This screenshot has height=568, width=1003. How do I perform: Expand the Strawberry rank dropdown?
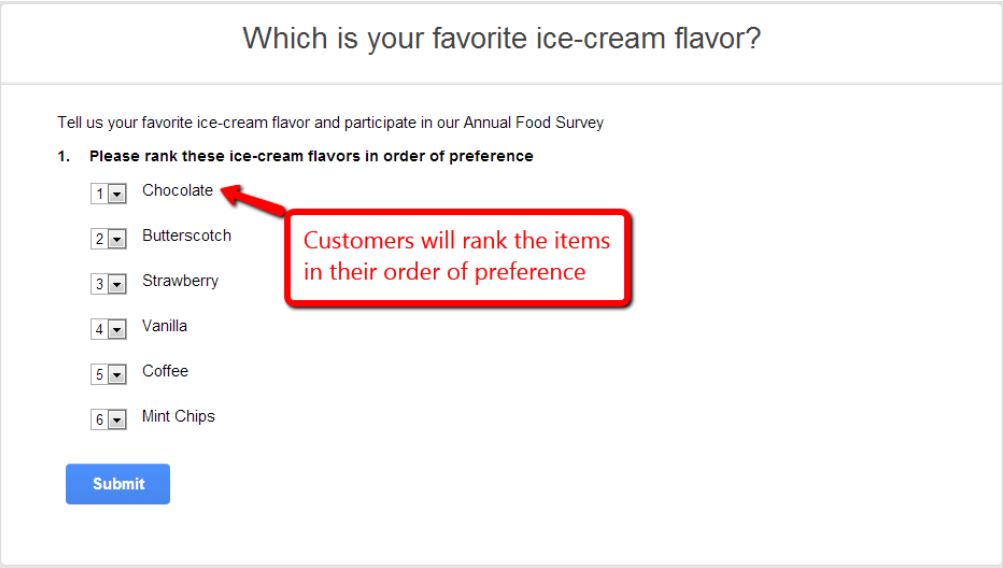[x=108, y=284]
